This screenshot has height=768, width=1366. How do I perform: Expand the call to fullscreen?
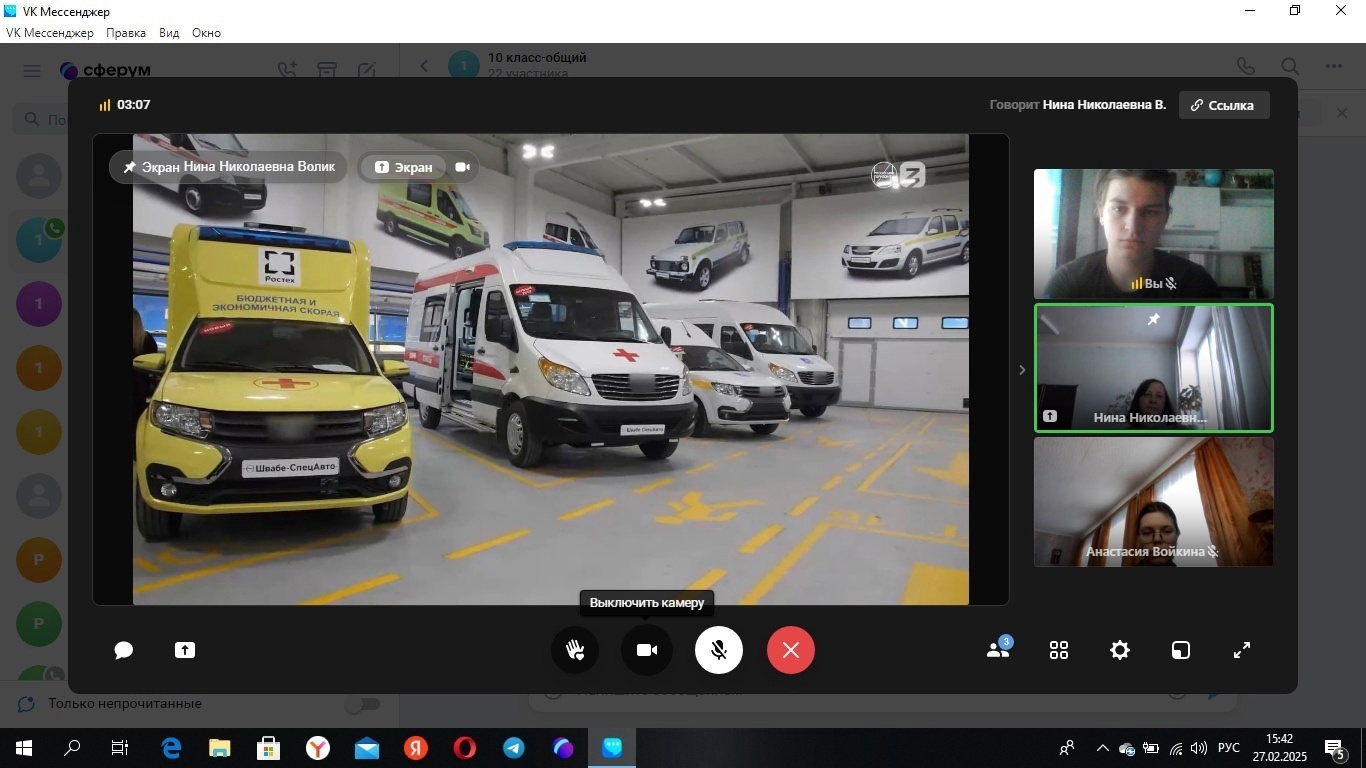coord(1242,650)
